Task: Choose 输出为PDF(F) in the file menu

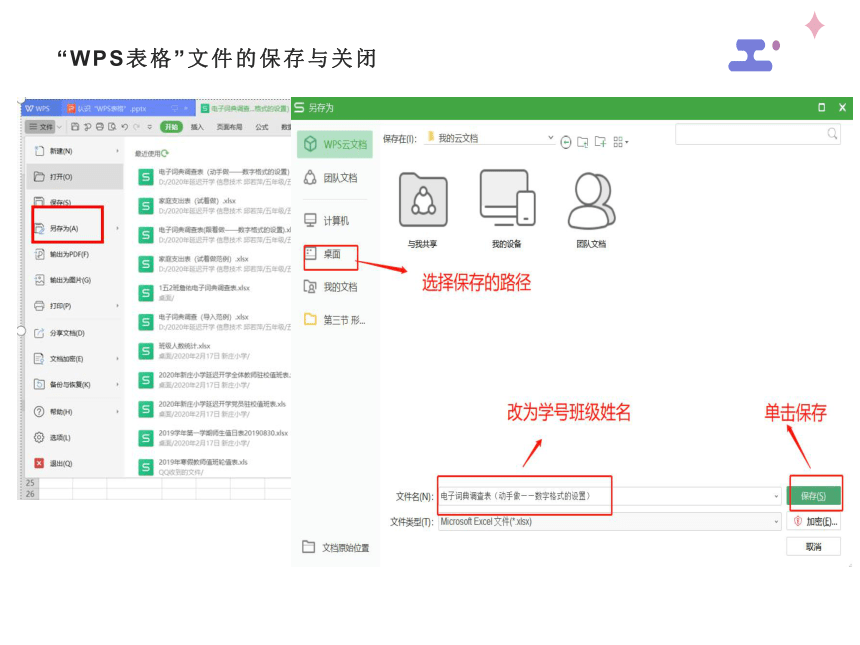Action: 75,254
